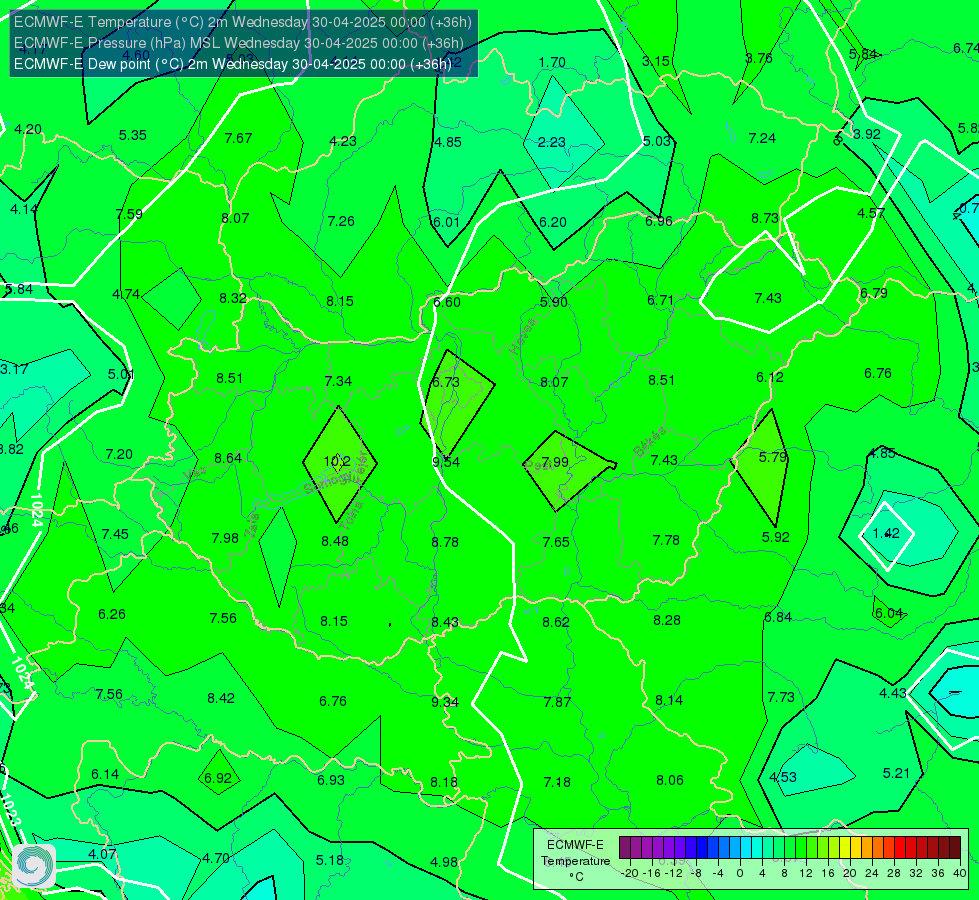The width and height of the screenshot is (979, 900).
Task: Click the 8.78 dew point value
Action: point(445,541)
